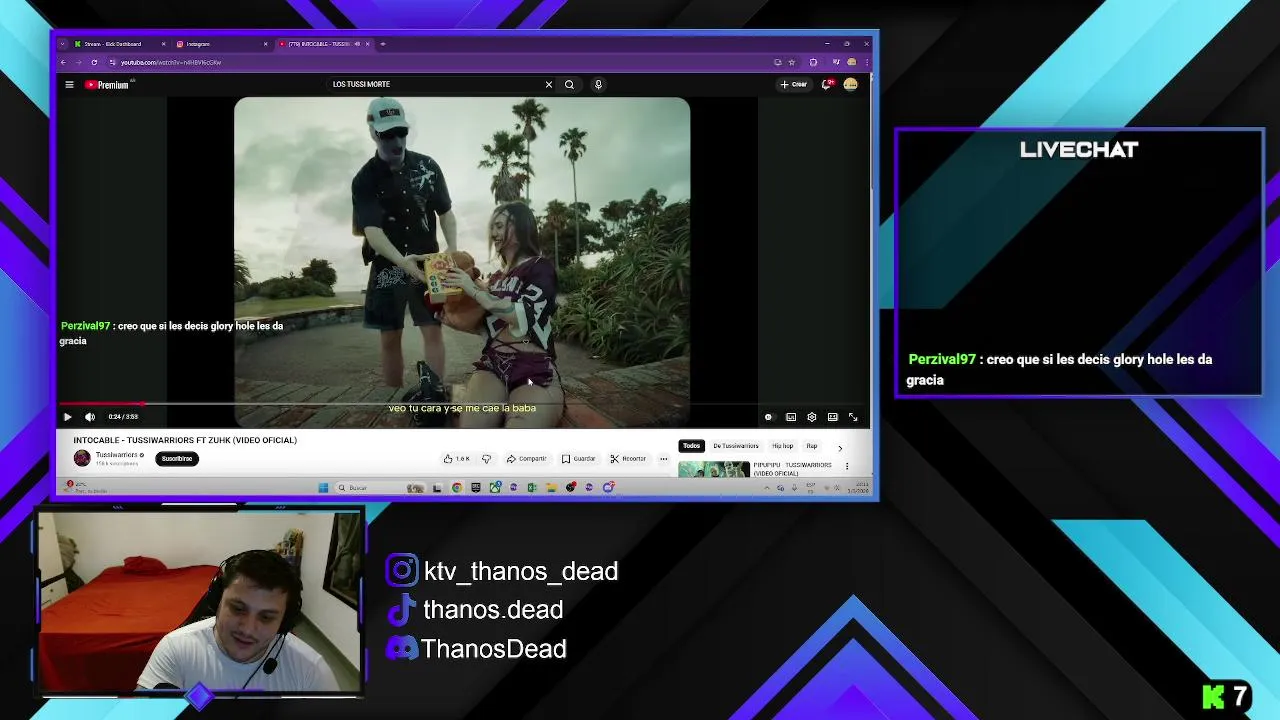The width and height of the screenshot is (1280, 720).
Task: Go to YouTube Premium home logo
Action: point(107,85)
